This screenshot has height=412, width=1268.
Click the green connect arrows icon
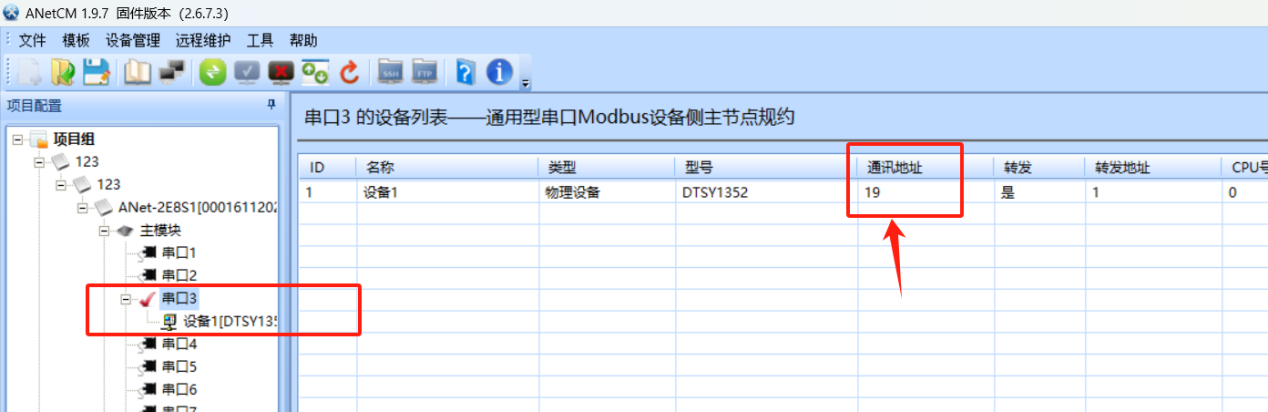[x=211, y=72]
